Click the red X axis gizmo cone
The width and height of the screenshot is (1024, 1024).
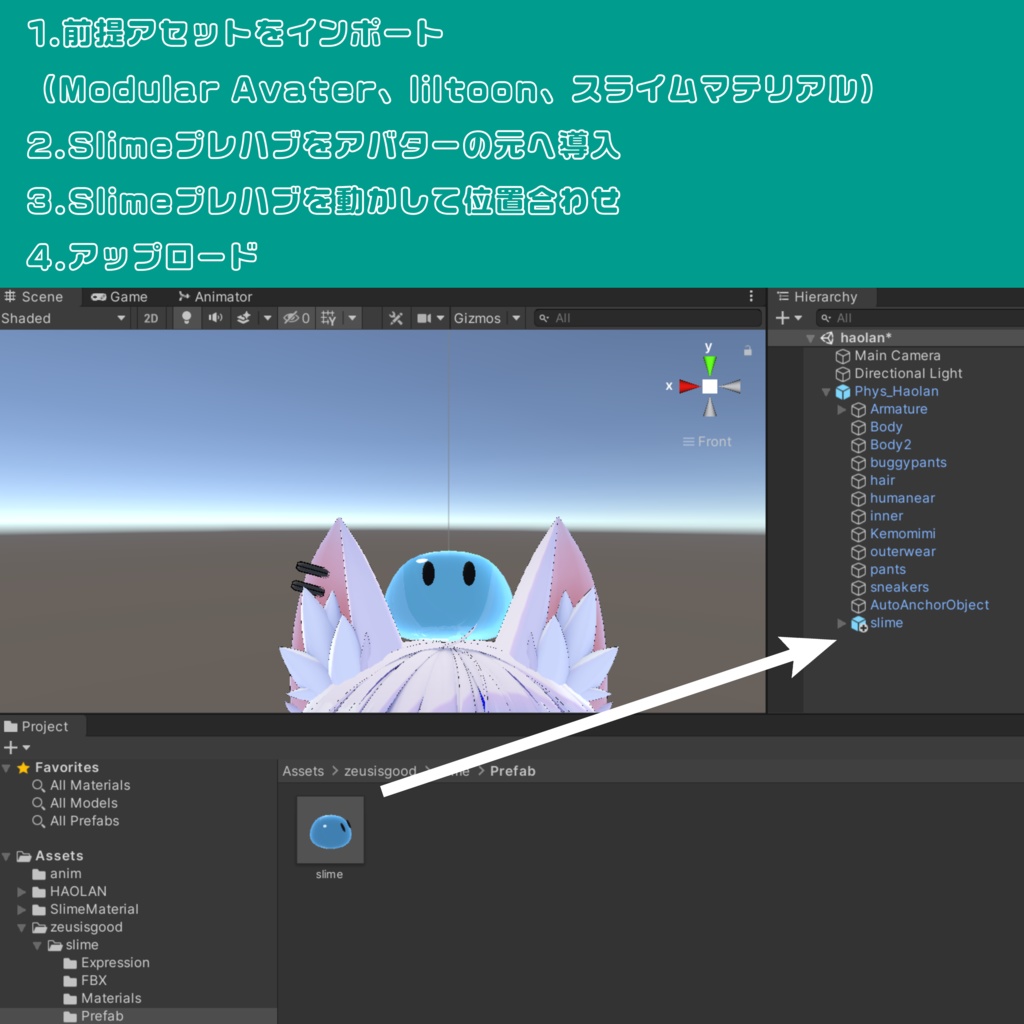click(x=688, y=387)
